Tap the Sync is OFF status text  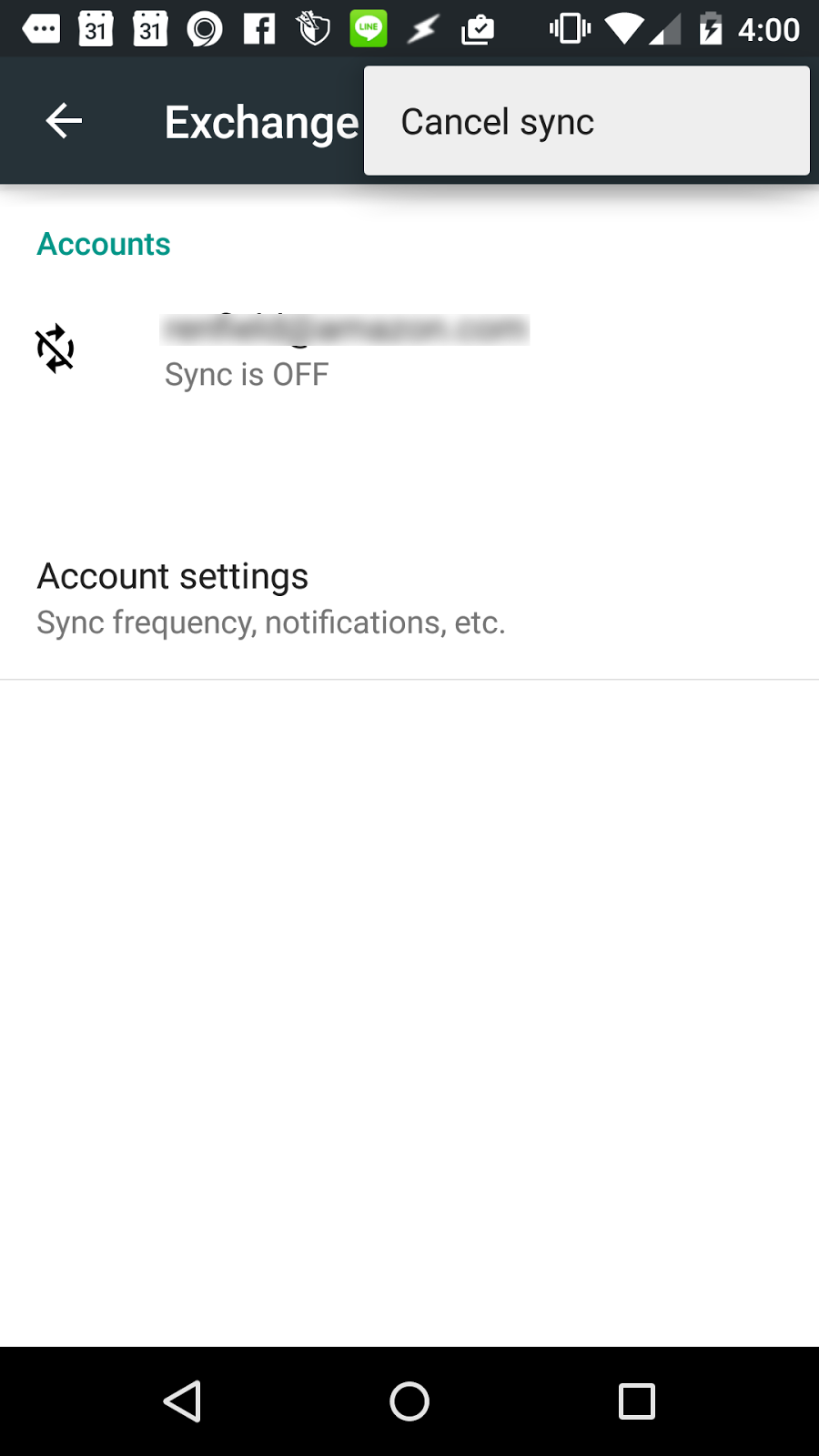tap(246, 375)
